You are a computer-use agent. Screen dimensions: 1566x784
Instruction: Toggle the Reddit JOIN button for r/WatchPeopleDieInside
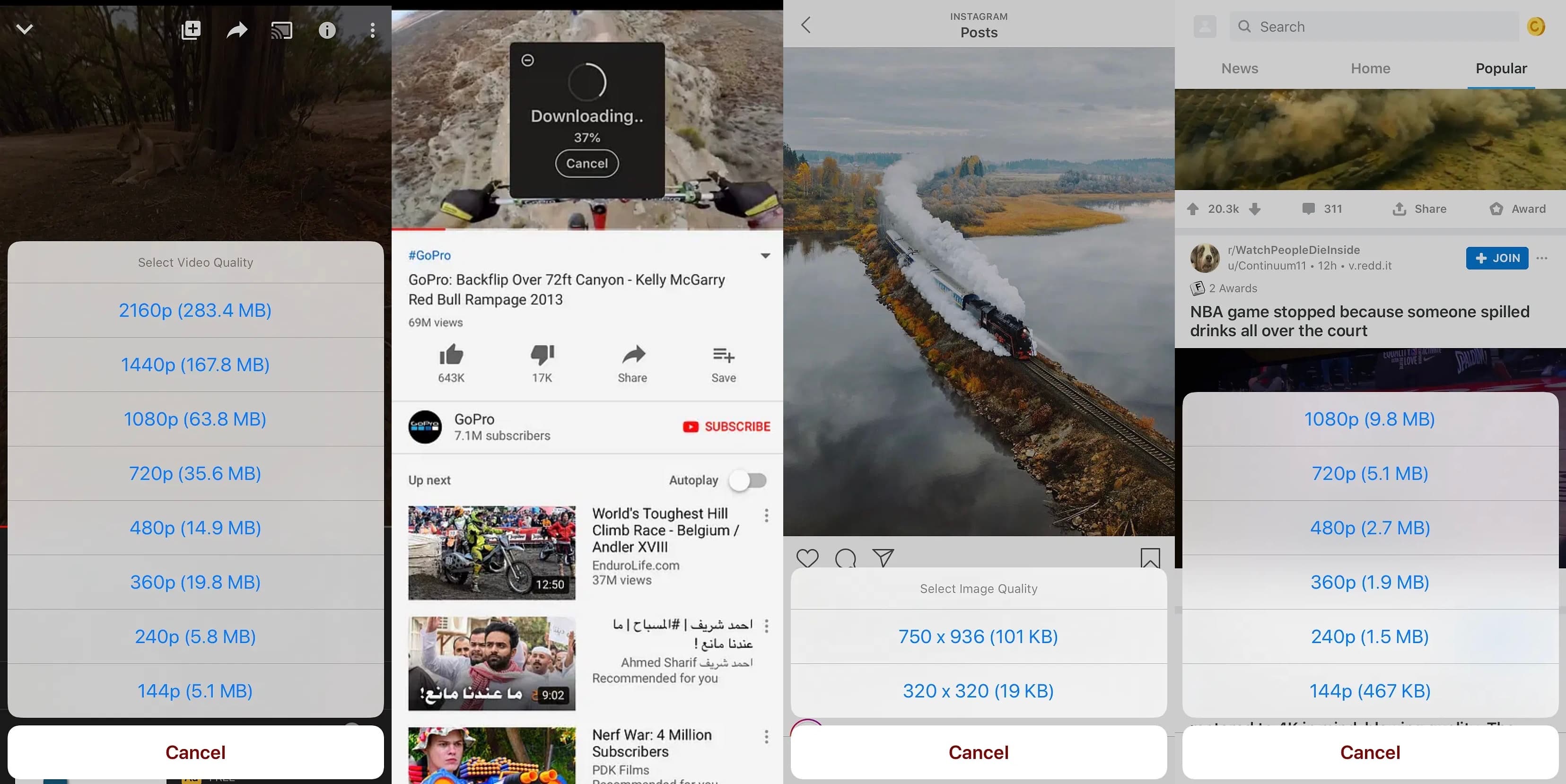(x=1496, y=258)
